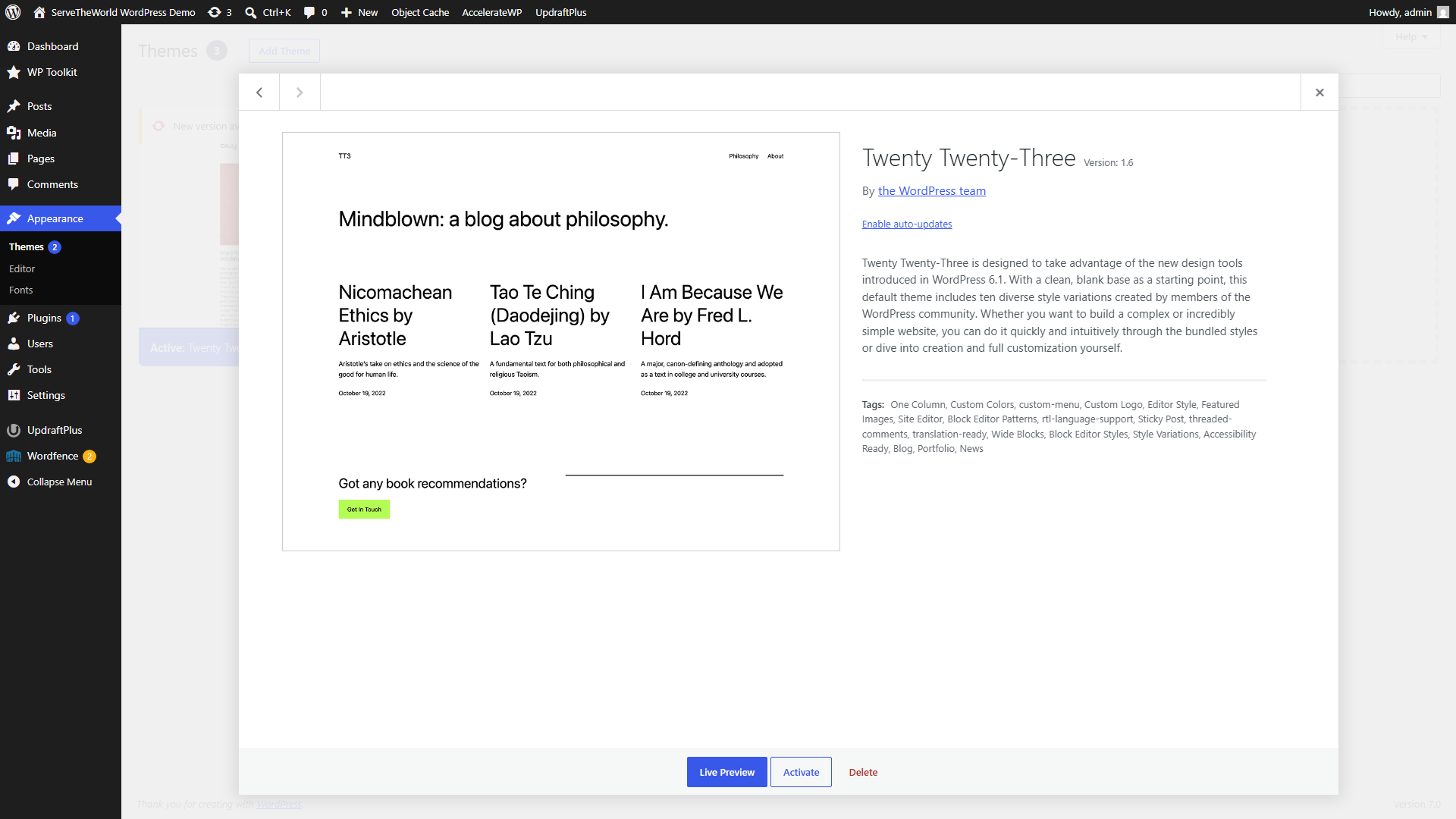Click the 'Version: 1.6' text
The width and height of the screenshot is (1456, 819).
pos(1109,162)
